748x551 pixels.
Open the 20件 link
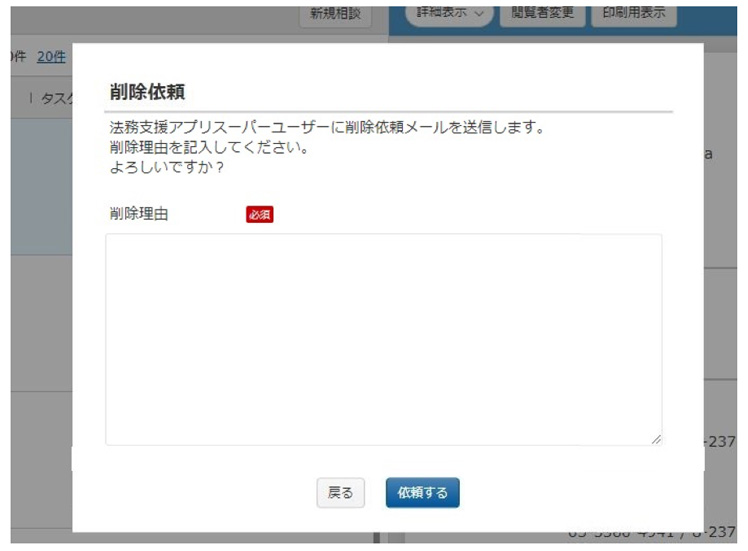click(x=51, y=57)
